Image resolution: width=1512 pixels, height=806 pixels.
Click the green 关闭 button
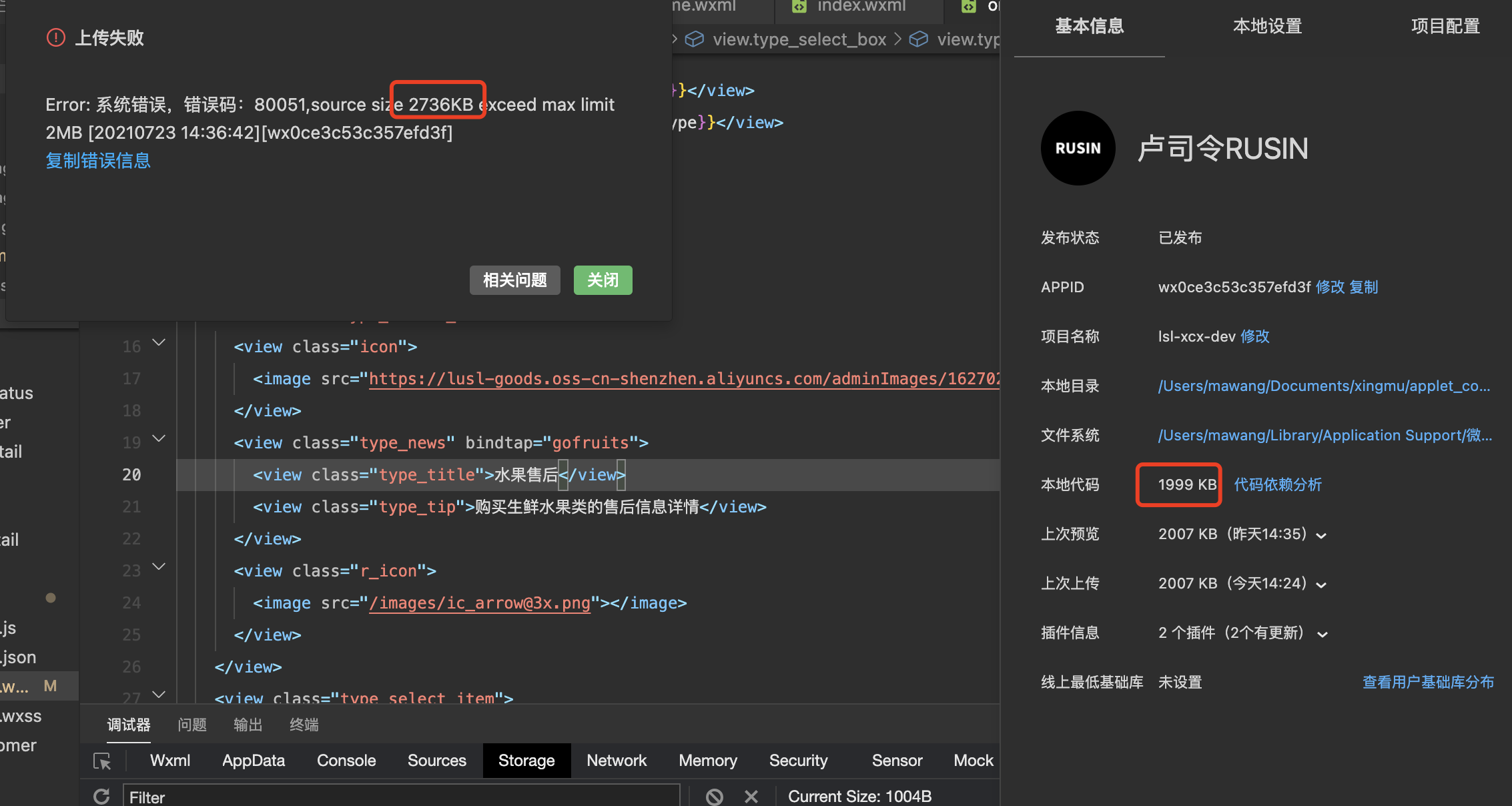click(x=603, y=280)
